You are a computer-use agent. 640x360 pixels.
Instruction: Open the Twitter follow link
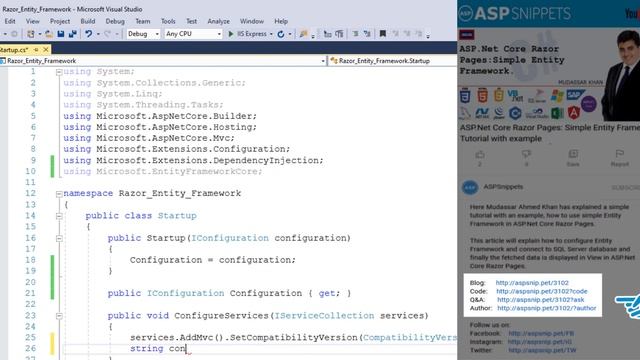pos(542,350)
